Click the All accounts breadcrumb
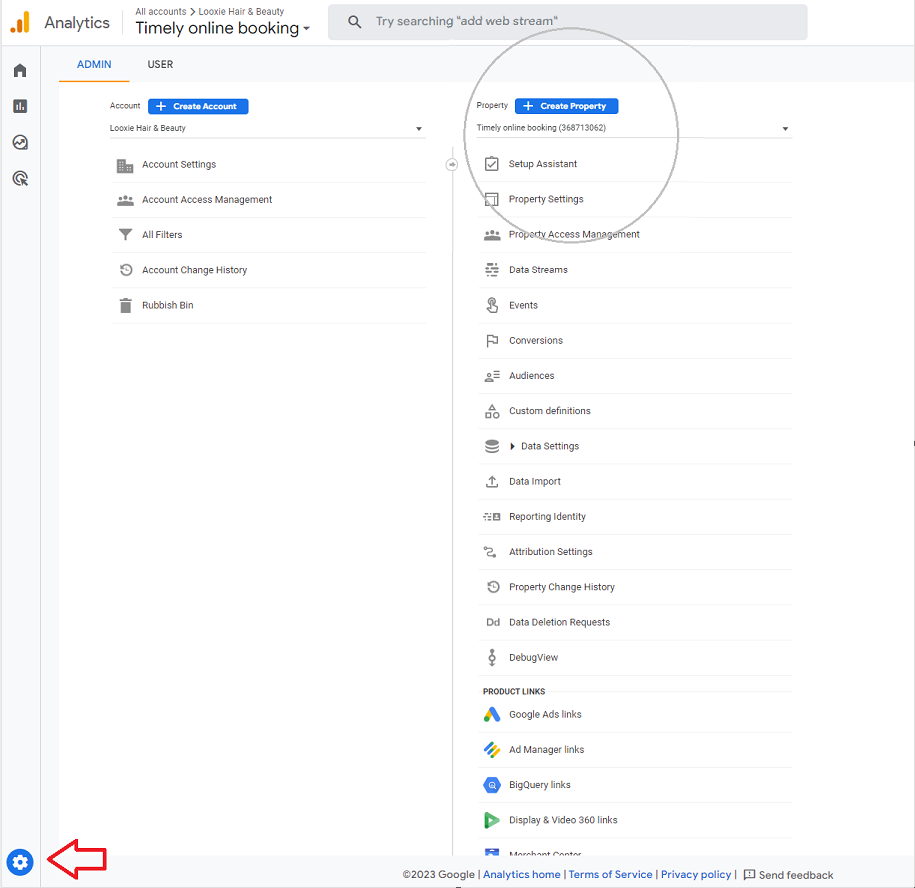 pyautogui.click(x=161, y=11)
